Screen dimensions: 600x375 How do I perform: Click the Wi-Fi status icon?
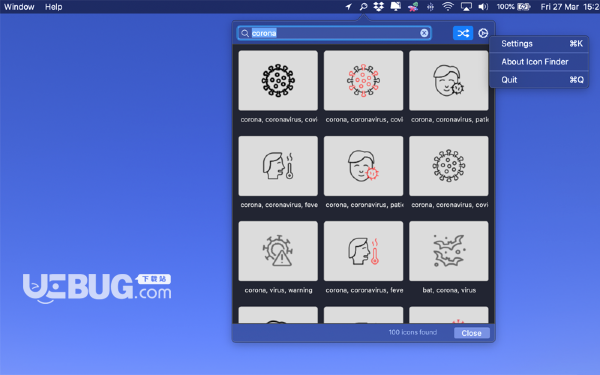[x=447, y=7]
